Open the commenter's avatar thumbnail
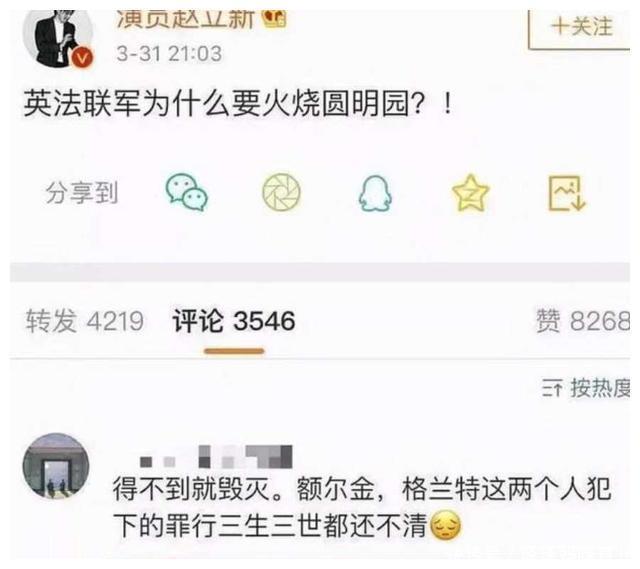 tap(56, 467)
